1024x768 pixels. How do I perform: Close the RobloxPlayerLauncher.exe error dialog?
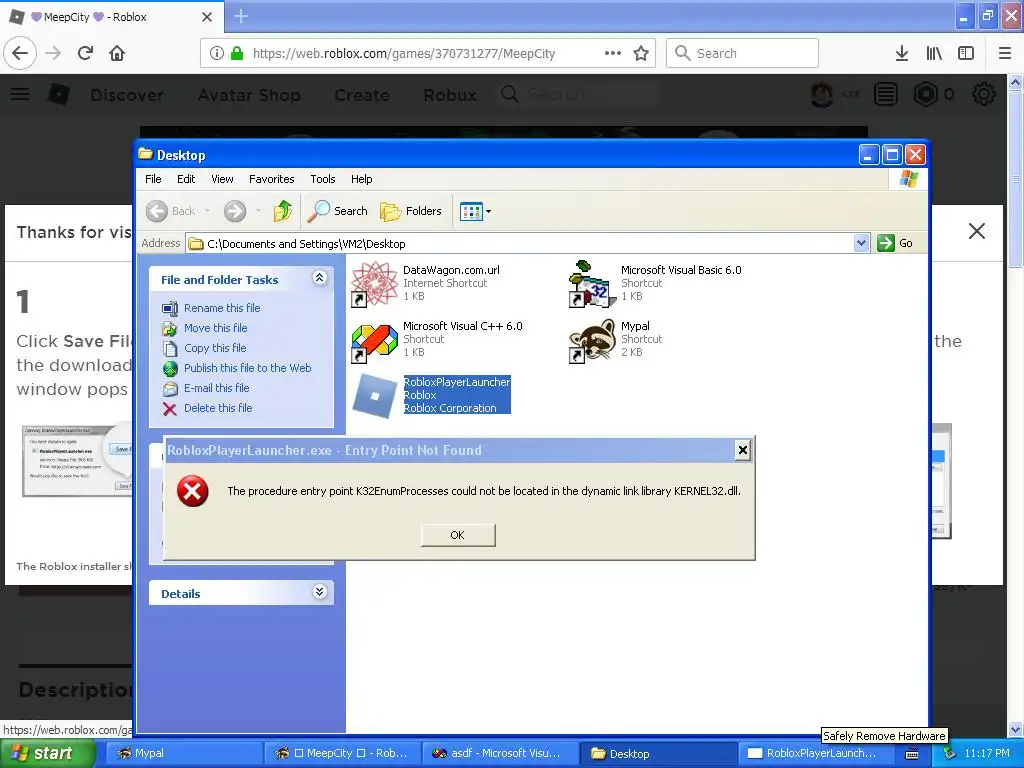tap(743, 450)
